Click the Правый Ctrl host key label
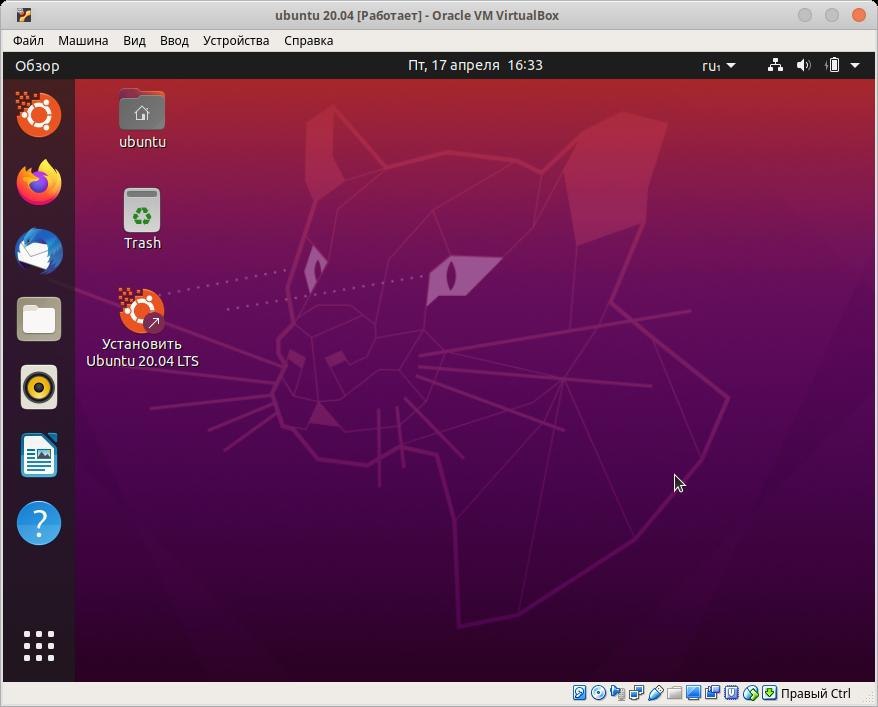Viewport: 878px width, 707px height. pos(815,694)
